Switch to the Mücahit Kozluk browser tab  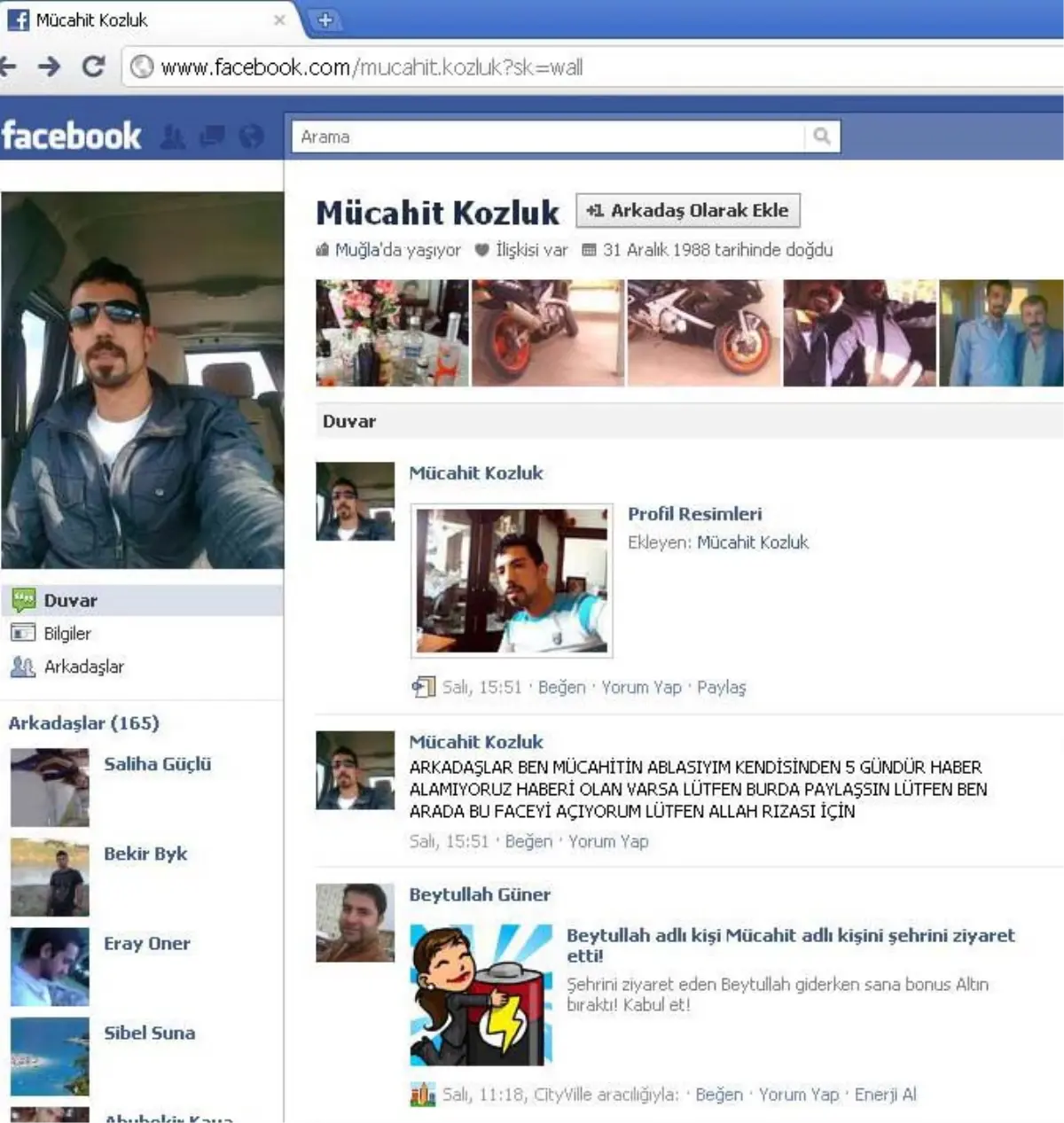(142, 19)
